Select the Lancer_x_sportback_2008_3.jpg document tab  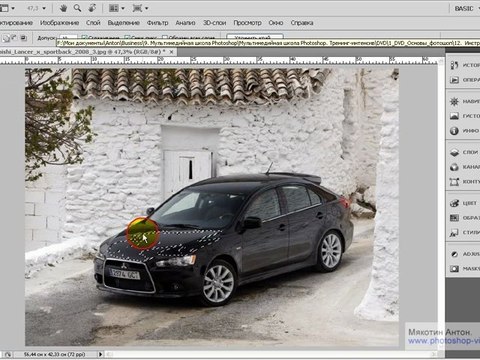[x=85, y=52]
